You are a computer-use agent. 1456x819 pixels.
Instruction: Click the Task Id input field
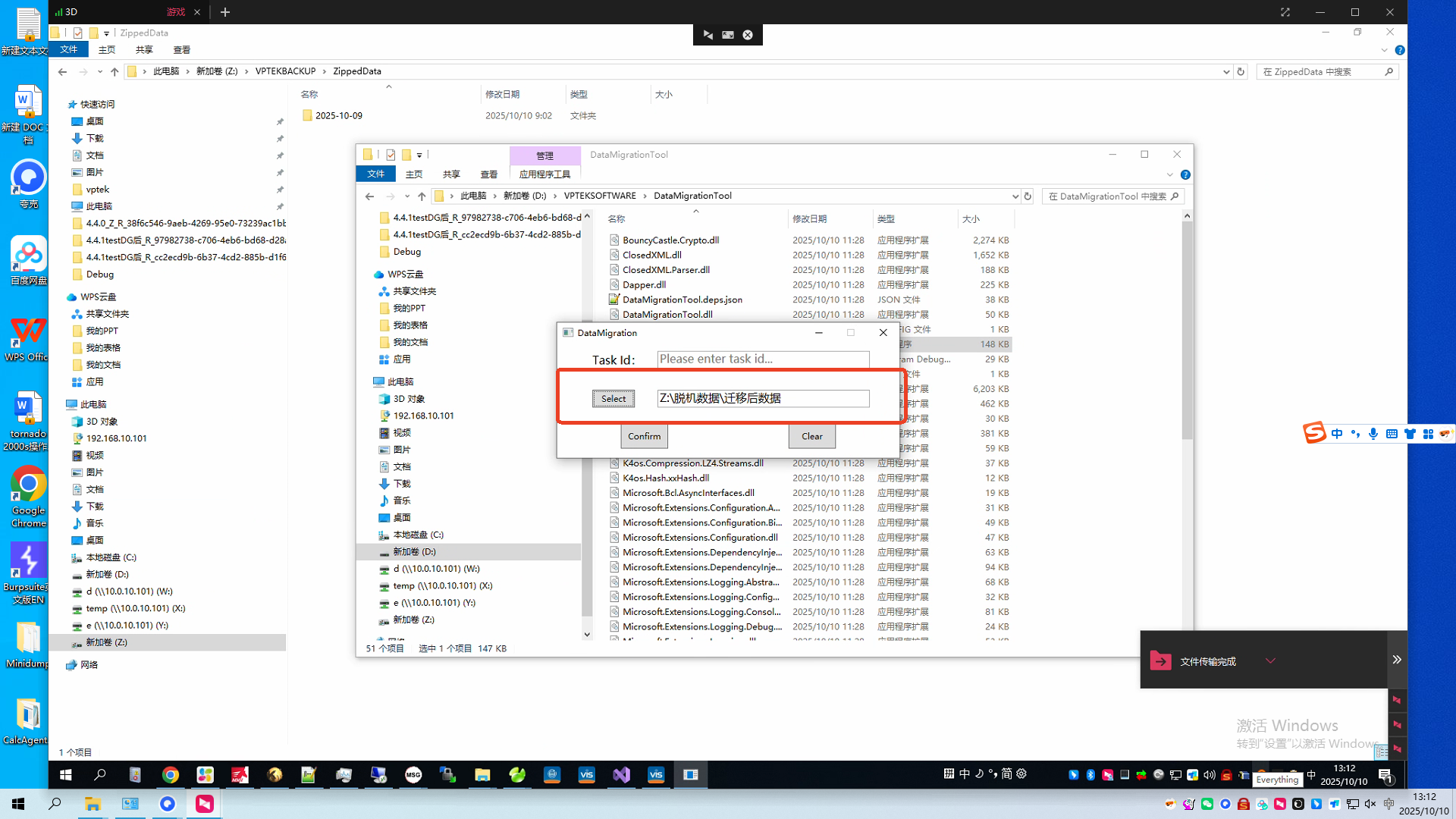[762, 359]
